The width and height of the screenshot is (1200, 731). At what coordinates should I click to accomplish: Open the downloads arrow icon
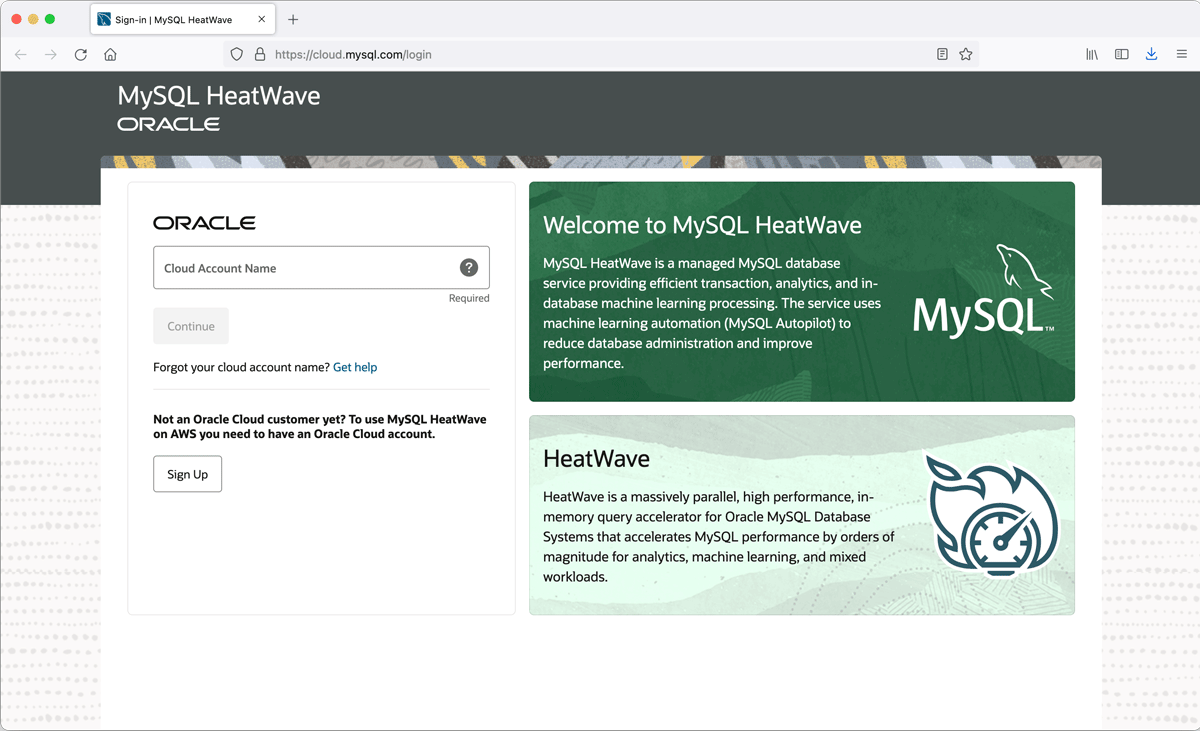click(1151, 54)
